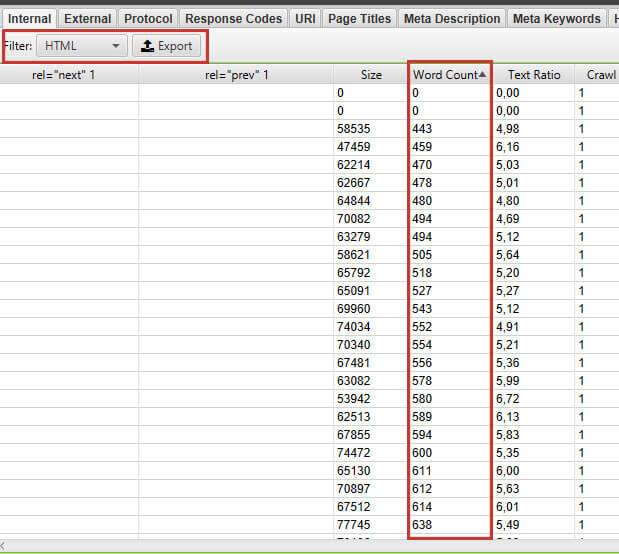Viewport: 619px width, 554px height.
Task: Click the Word Count sort arrow
Action: pyautogui.click(x=482, y=74)
